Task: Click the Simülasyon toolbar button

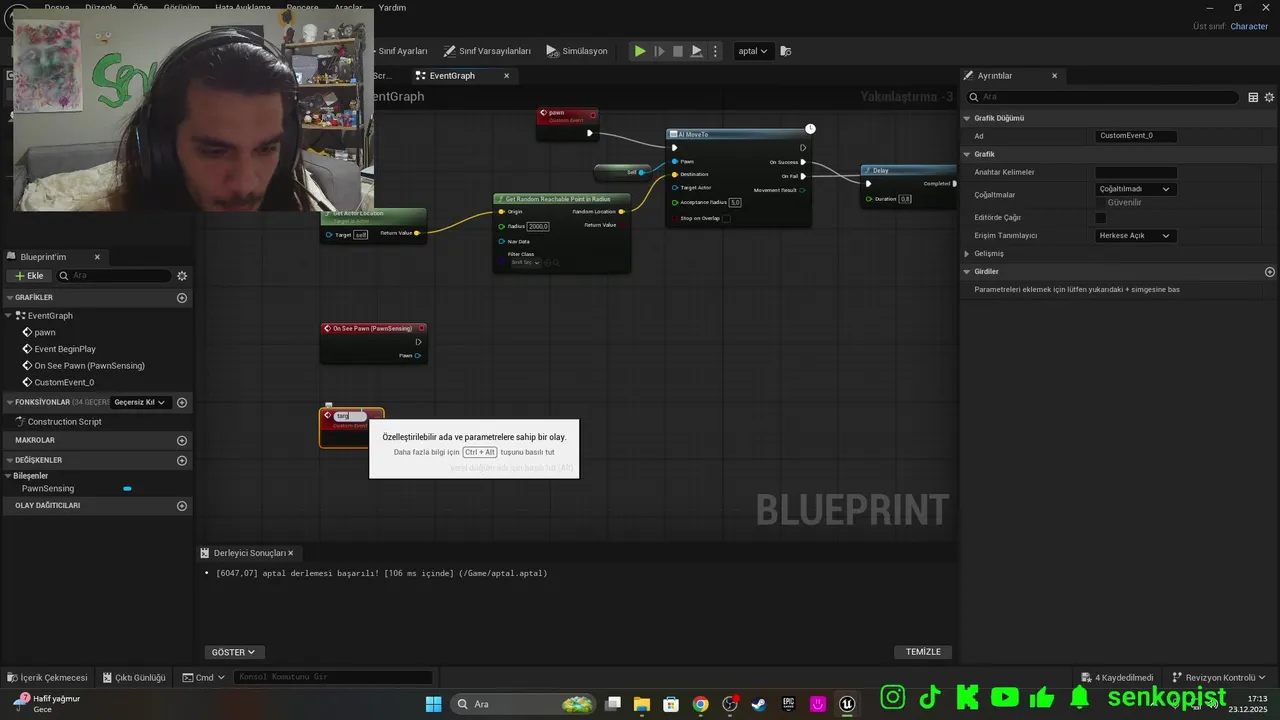Action: coord(577,51)
